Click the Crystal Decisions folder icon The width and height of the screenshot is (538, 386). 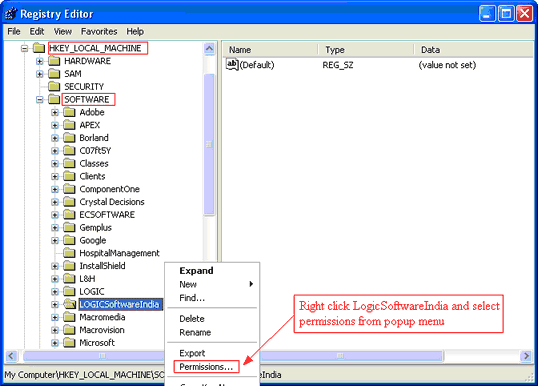coord(69,202)
